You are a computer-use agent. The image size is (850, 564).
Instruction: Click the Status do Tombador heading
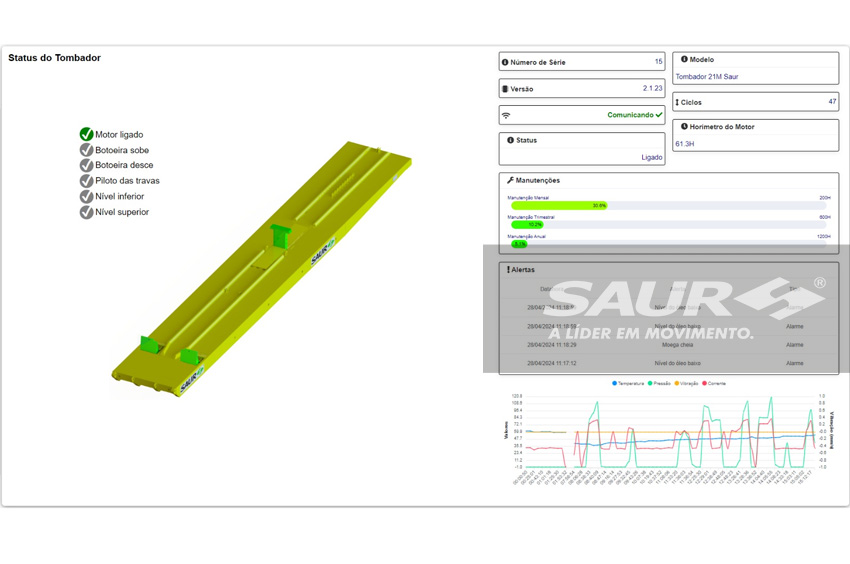pos(54,57)
